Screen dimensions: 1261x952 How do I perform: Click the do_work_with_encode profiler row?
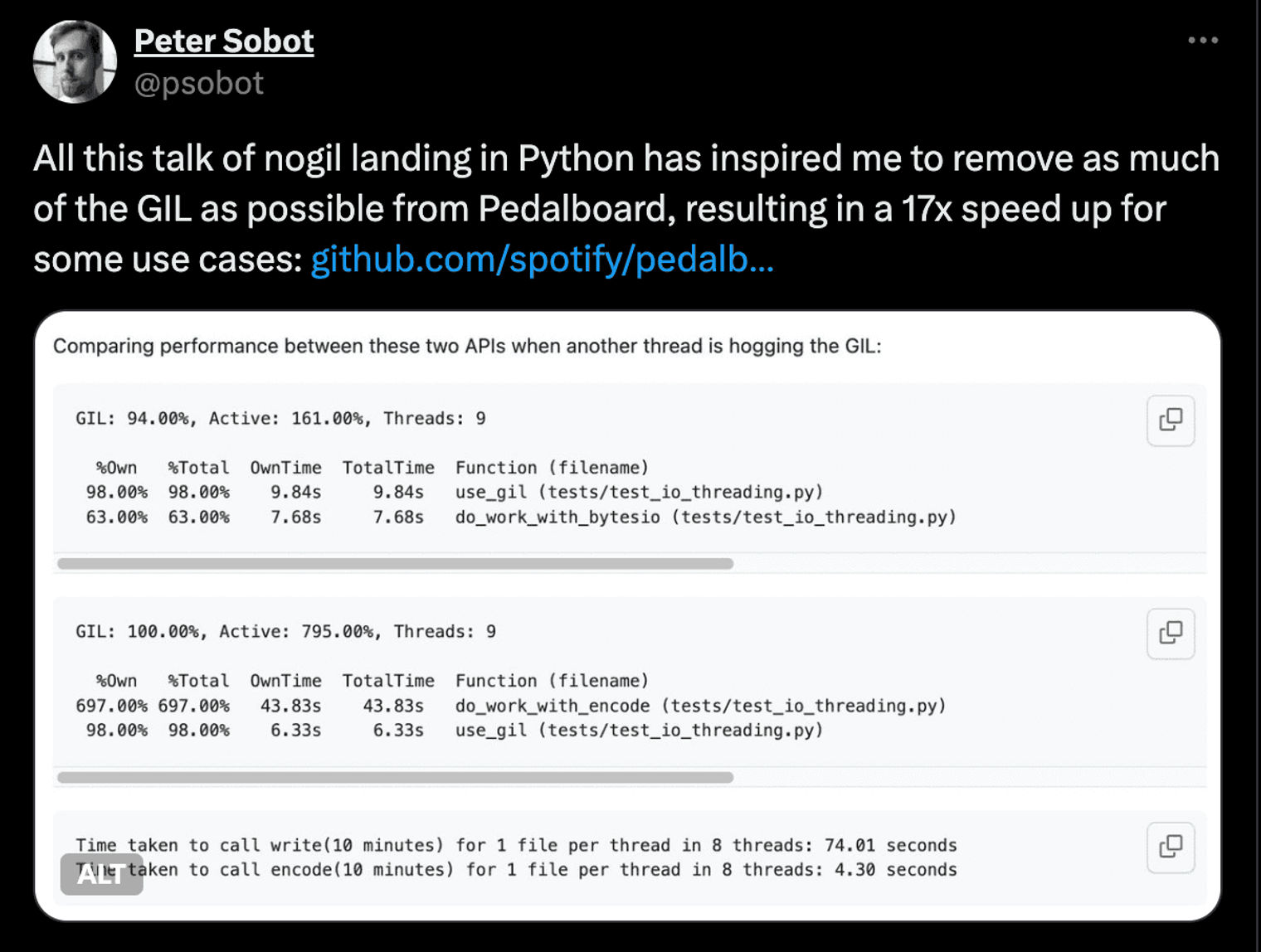pyautogui.click(x=511, y=706)
